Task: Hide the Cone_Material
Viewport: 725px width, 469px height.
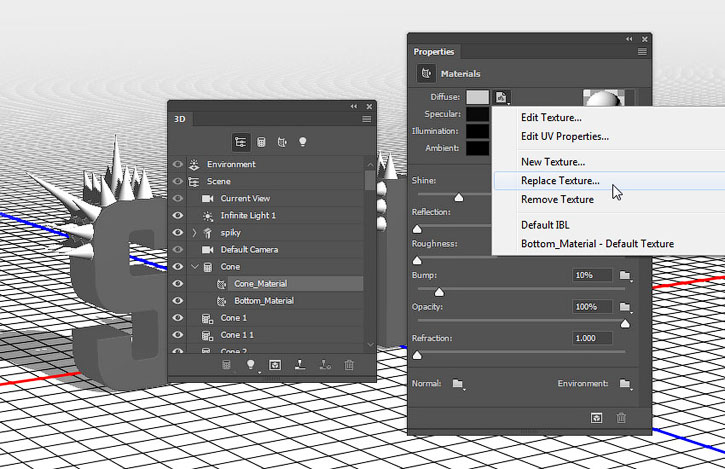Action: click(x=178, y=284)
